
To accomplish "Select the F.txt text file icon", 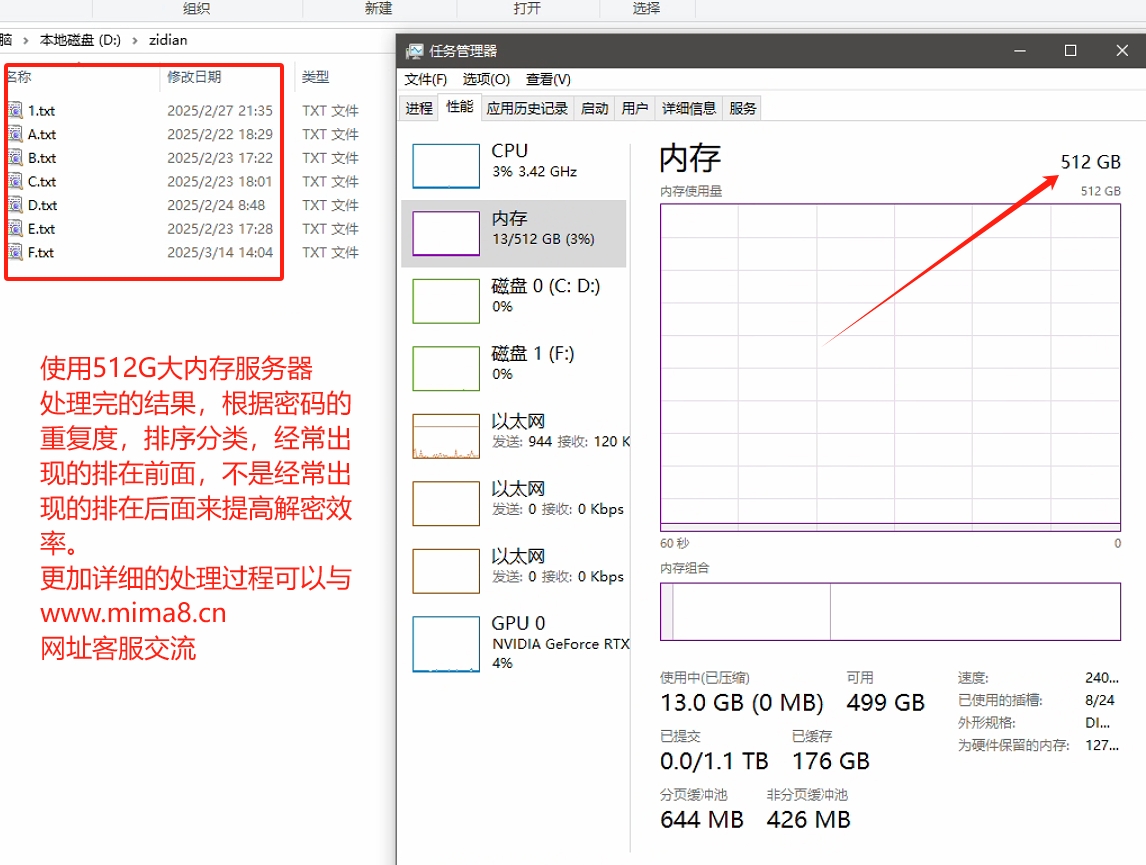I will (17, 253).
